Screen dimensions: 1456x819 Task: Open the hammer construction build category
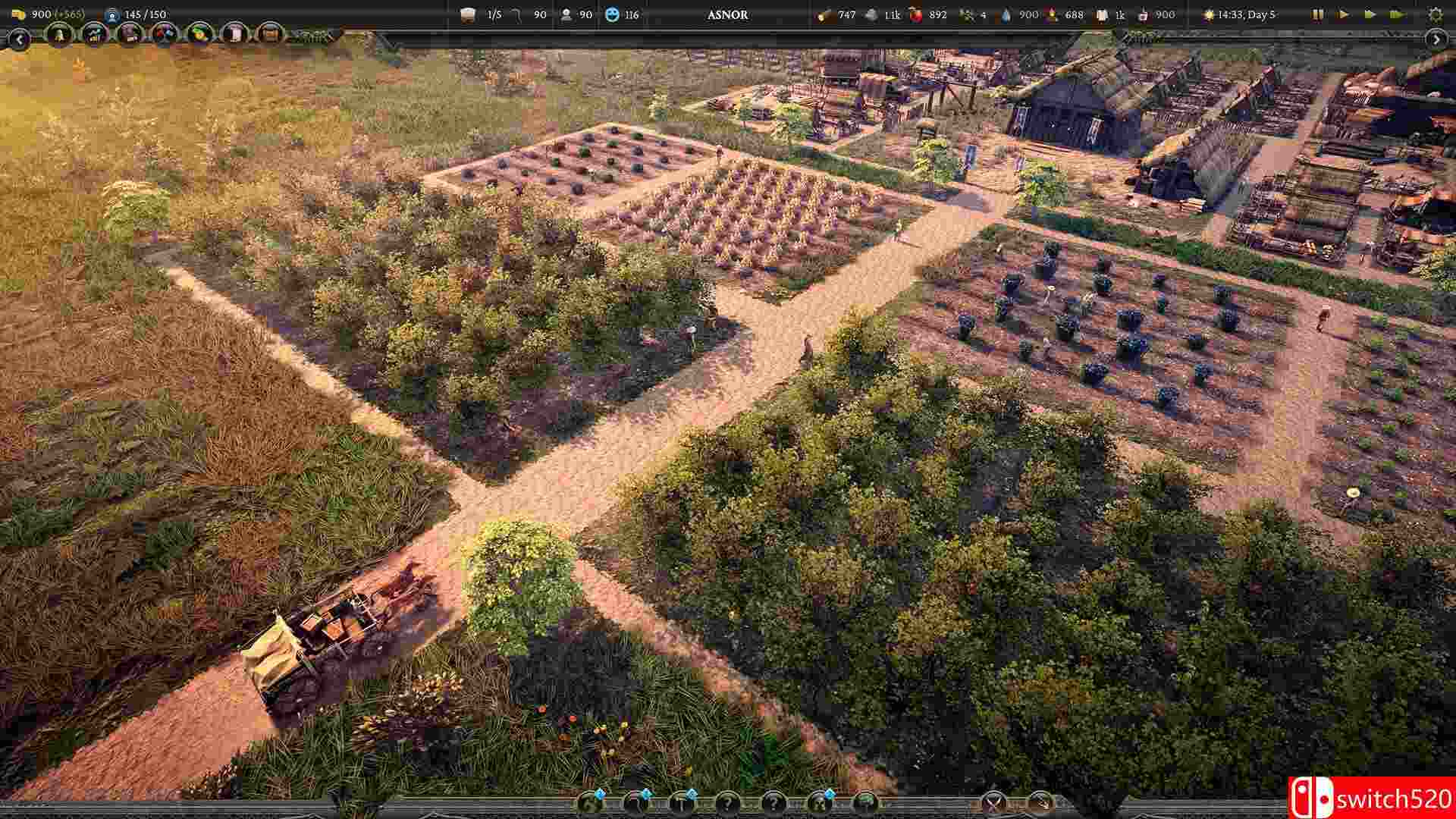(682, 802)
